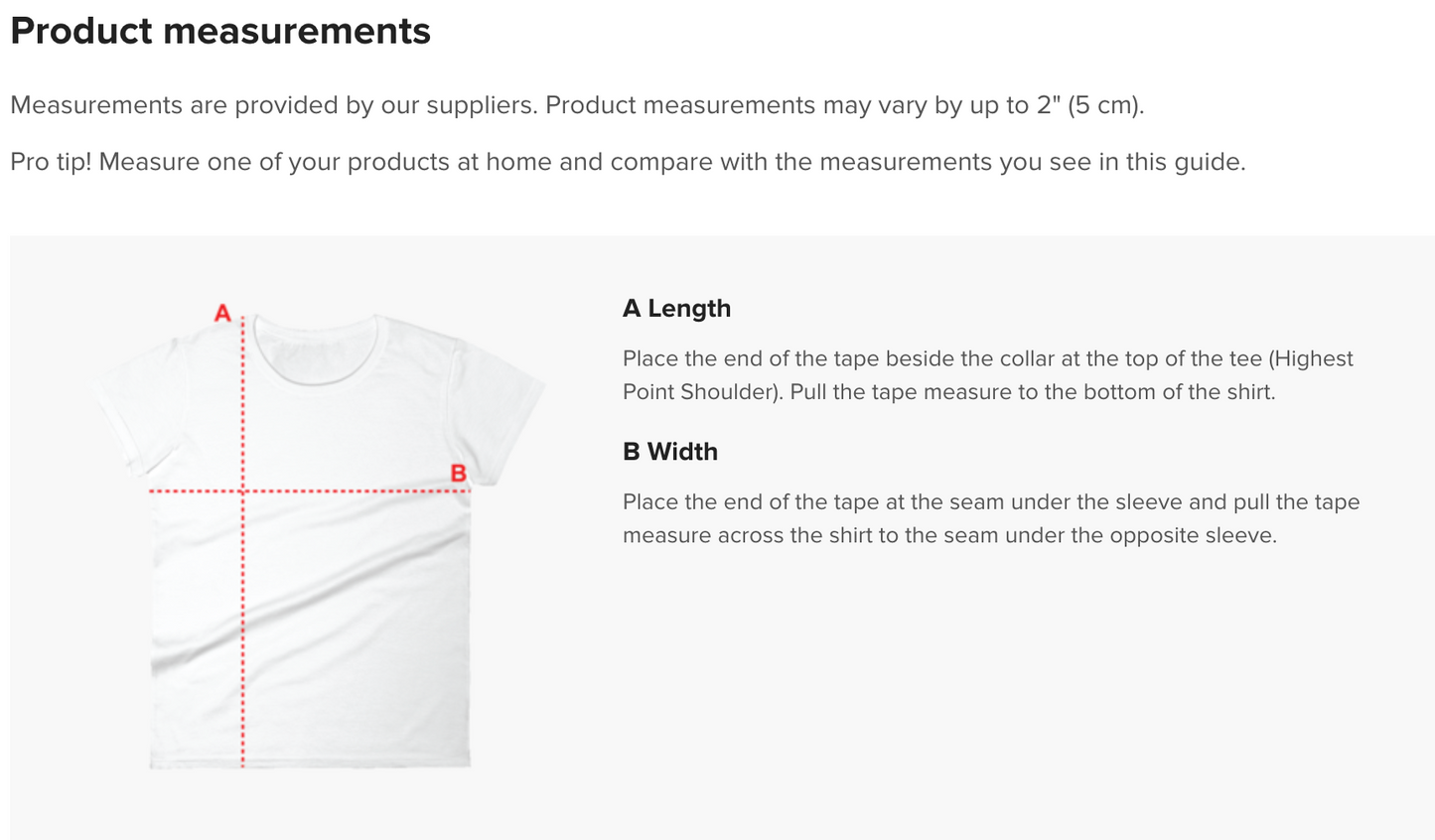
Task: Click the "B Width" heading
Action: pos(669,452)
